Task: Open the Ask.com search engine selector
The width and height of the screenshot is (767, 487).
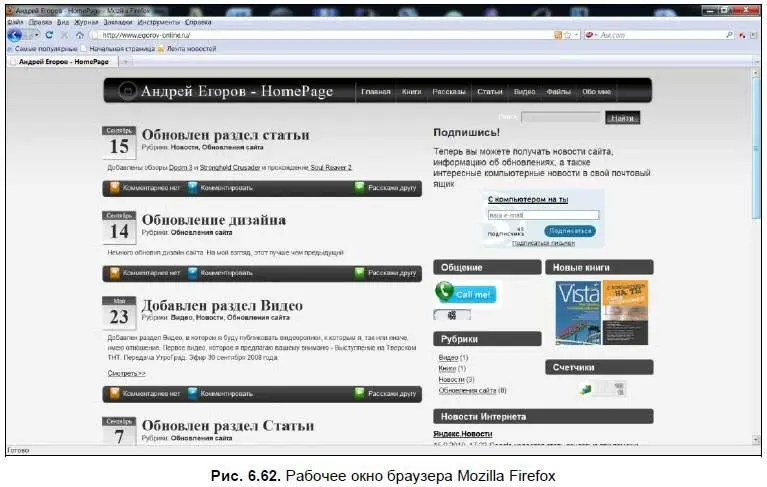Action: 591,35
